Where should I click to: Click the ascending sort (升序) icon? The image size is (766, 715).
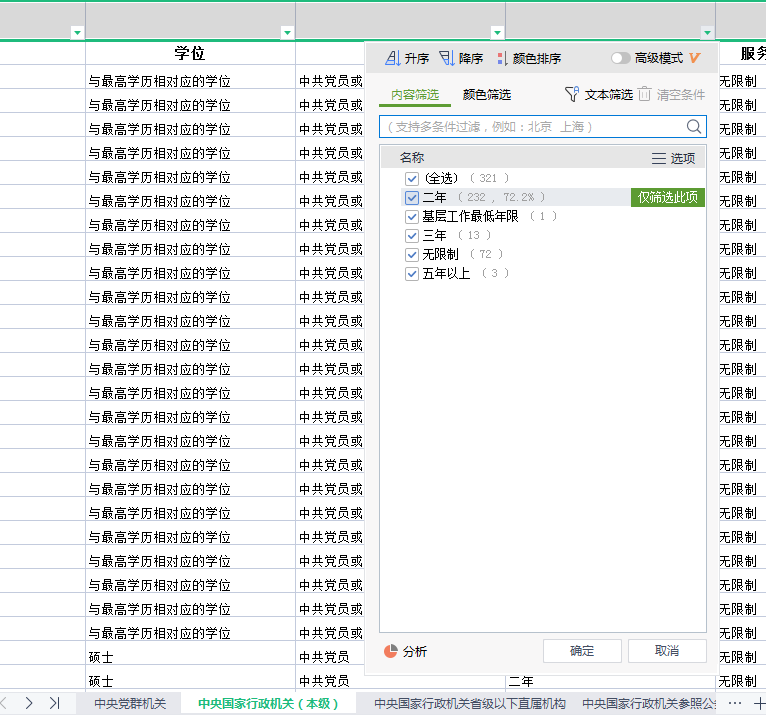point(393,59)
